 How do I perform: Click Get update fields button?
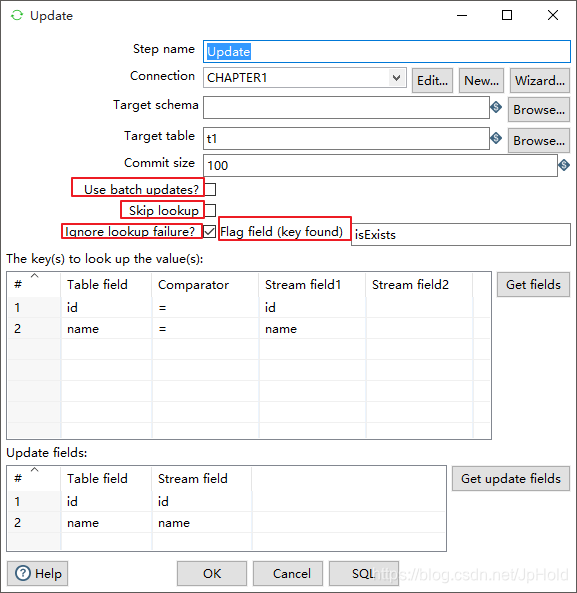[511, 478]
